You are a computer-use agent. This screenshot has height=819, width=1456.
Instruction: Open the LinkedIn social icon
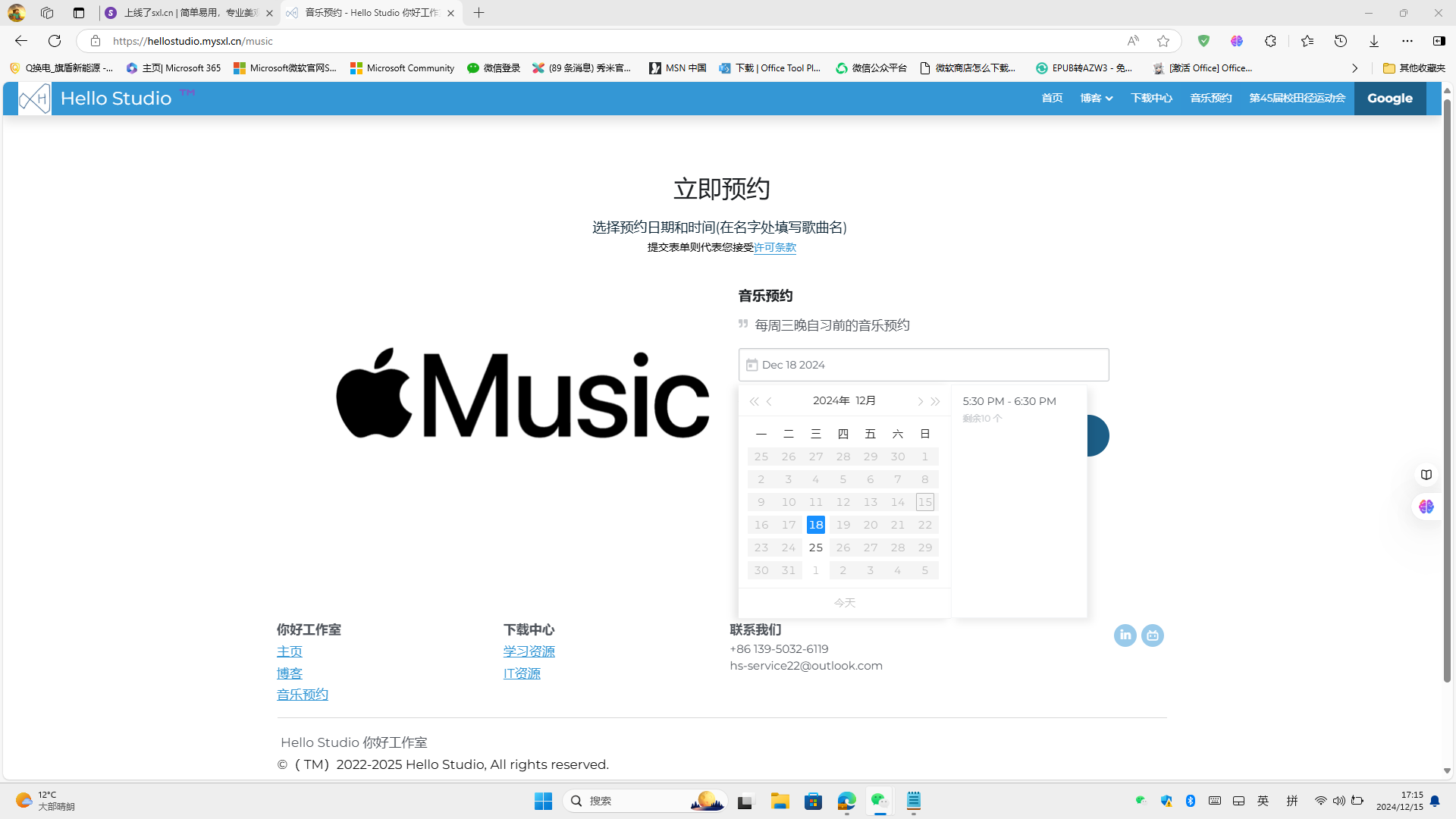1125,635
